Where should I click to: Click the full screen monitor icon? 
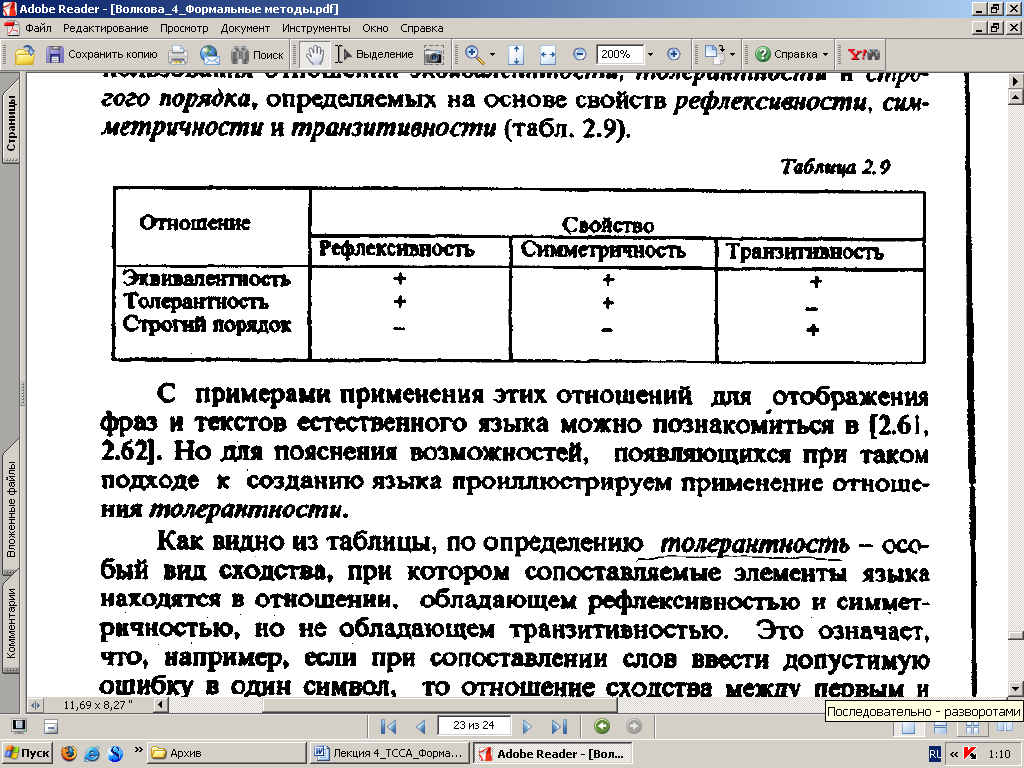click(19, 726)
